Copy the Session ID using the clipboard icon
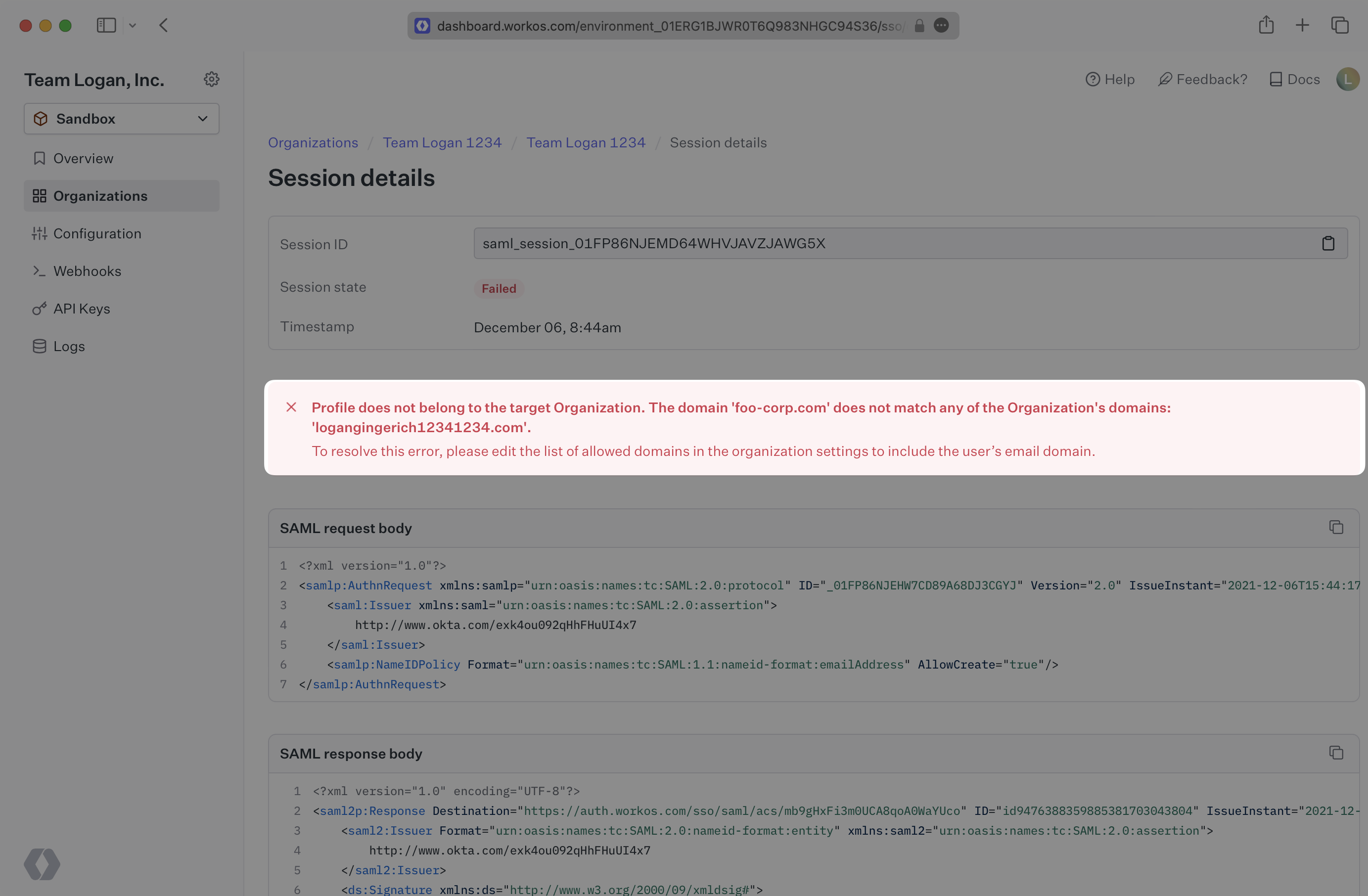Image resolution: width=1368 pixels, height=896 pixels. point(1328,243)
